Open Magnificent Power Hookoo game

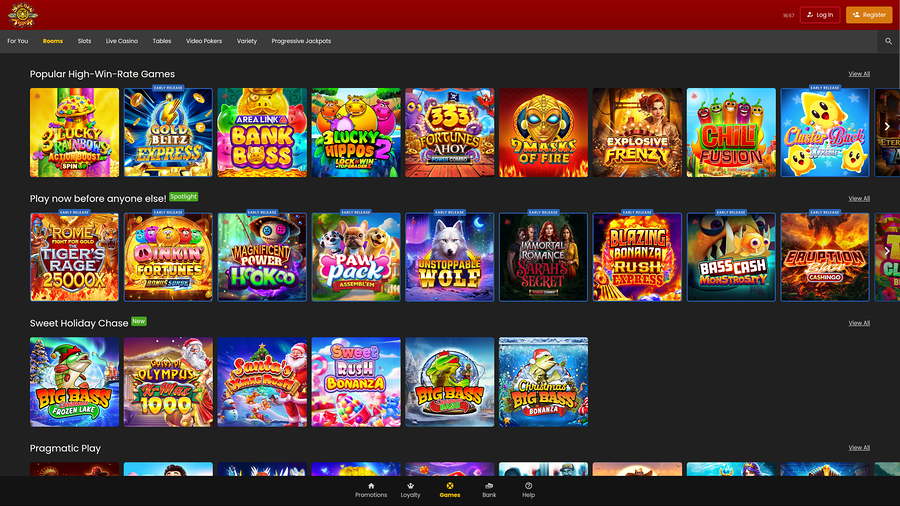[262, 257]
